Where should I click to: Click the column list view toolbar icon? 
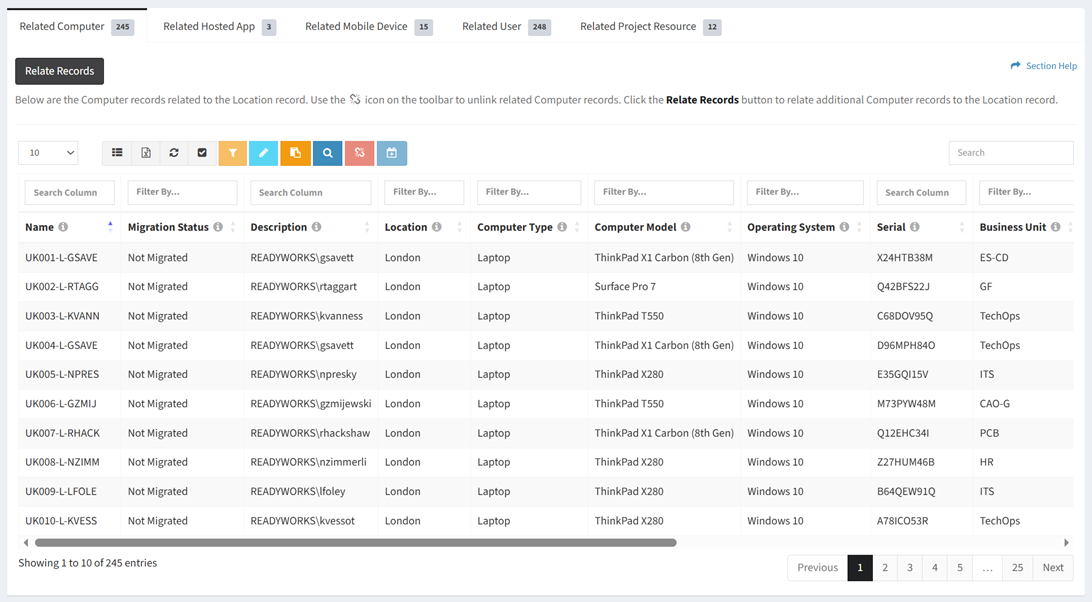(117, 153)
